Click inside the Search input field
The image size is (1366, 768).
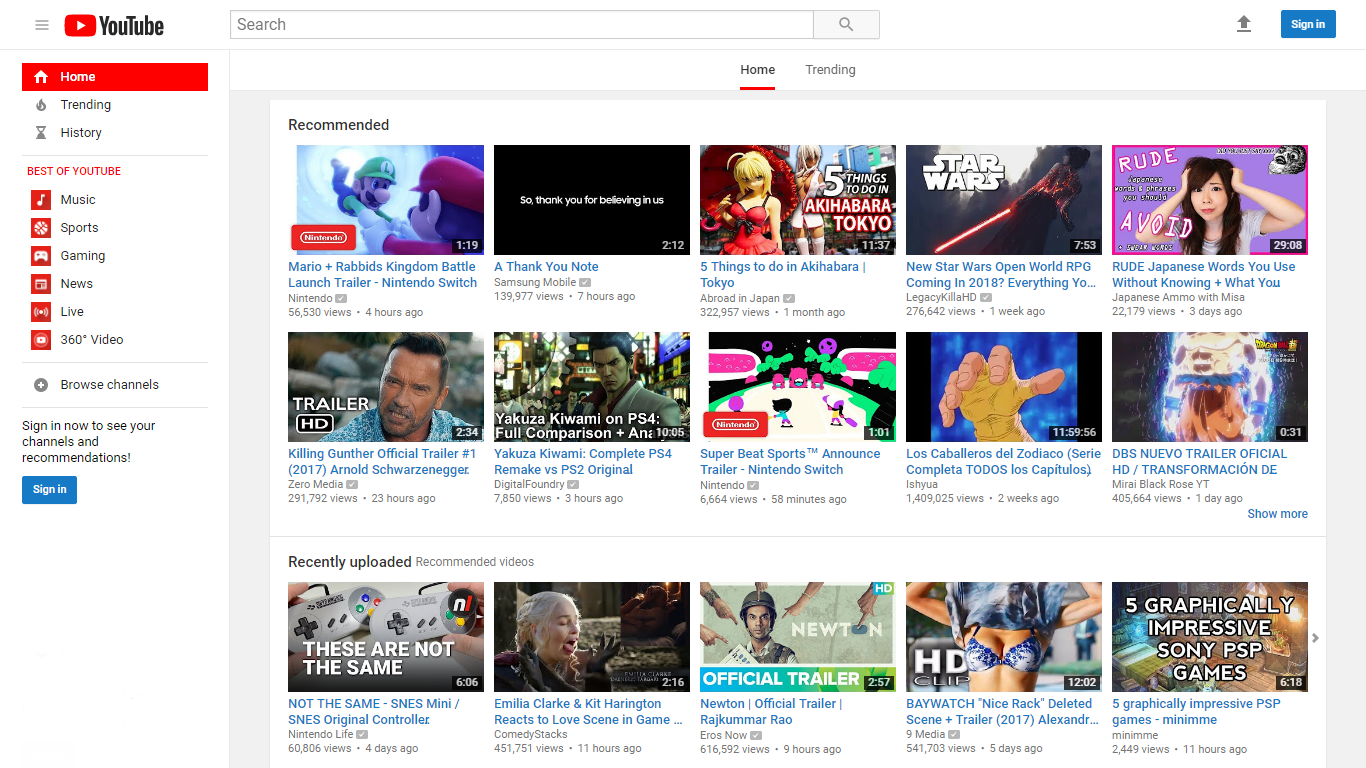(520, 24)
